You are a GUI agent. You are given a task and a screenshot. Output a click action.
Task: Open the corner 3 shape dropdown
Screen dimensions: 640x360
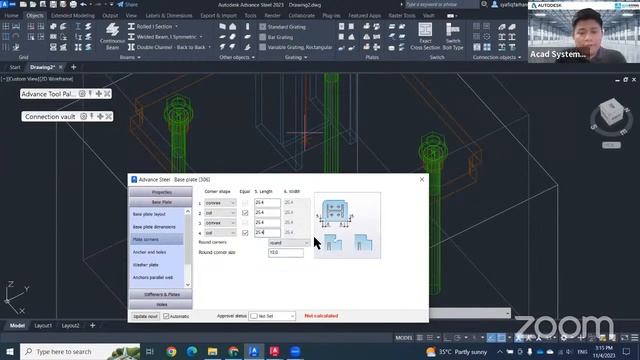click(220, 222)
